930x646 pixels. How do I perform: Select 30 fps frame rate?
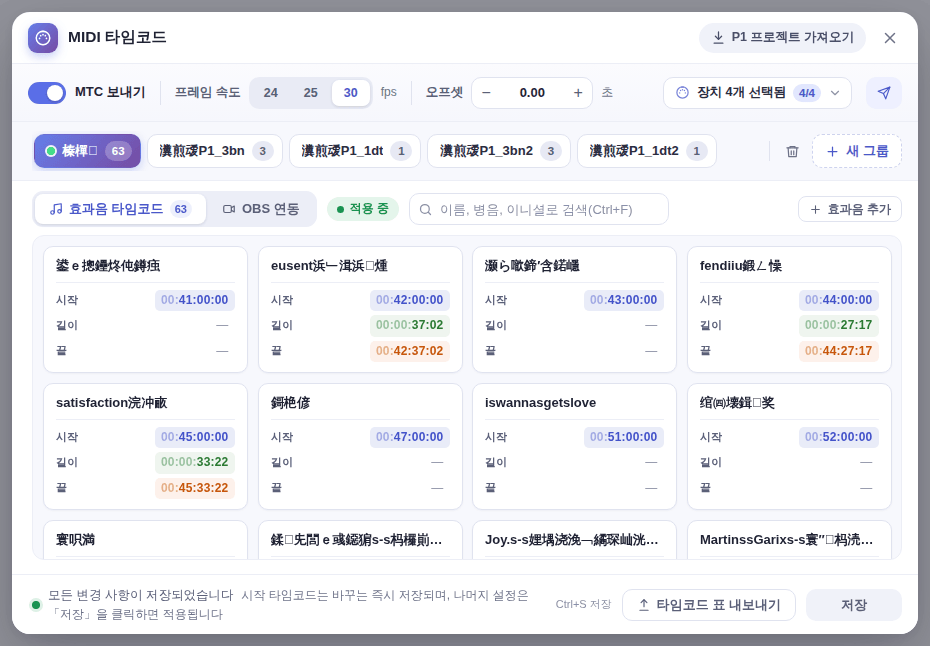tap(351, 93)
